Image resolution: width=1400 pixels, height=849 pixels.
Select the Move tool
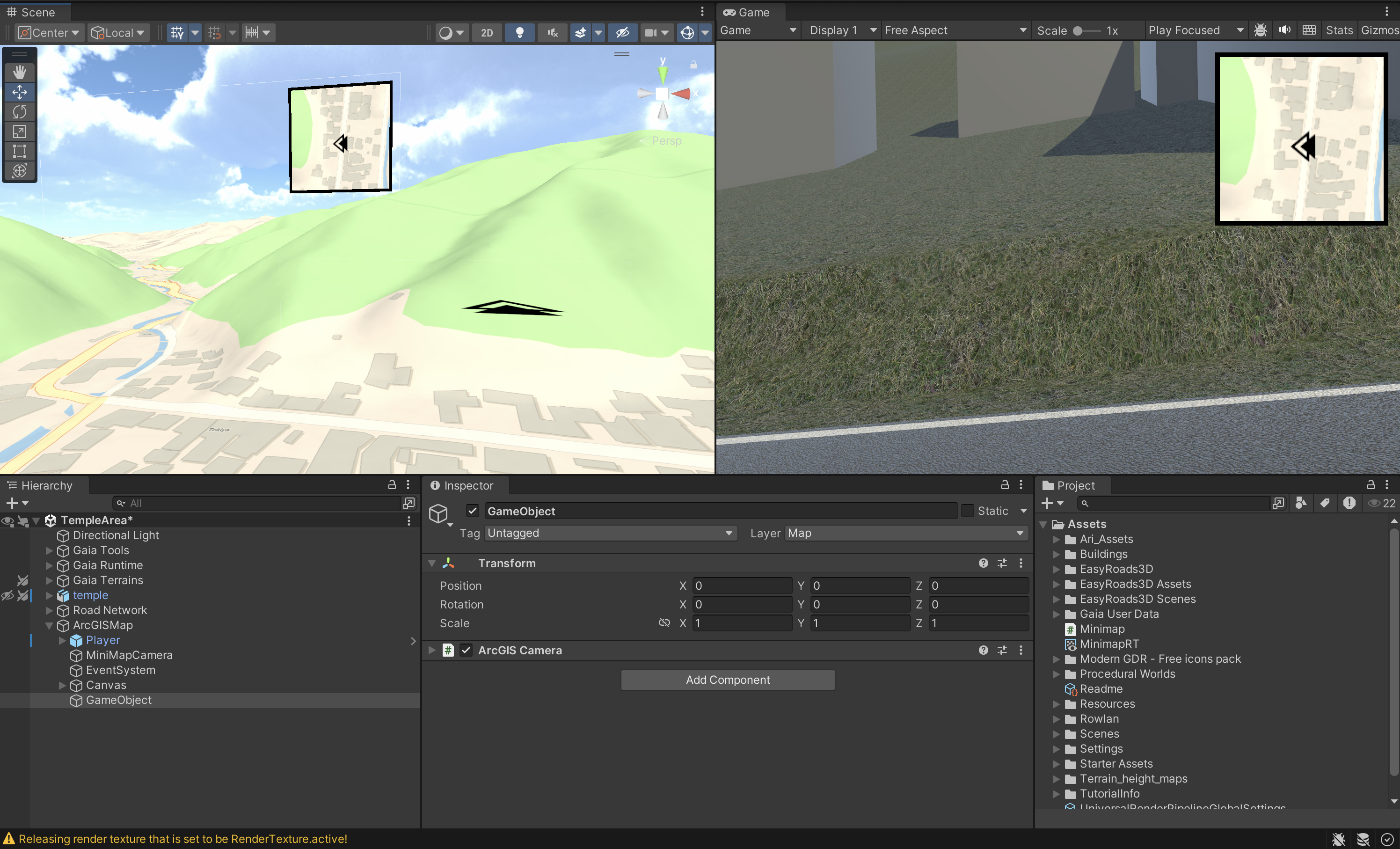(x=20, y=92)
